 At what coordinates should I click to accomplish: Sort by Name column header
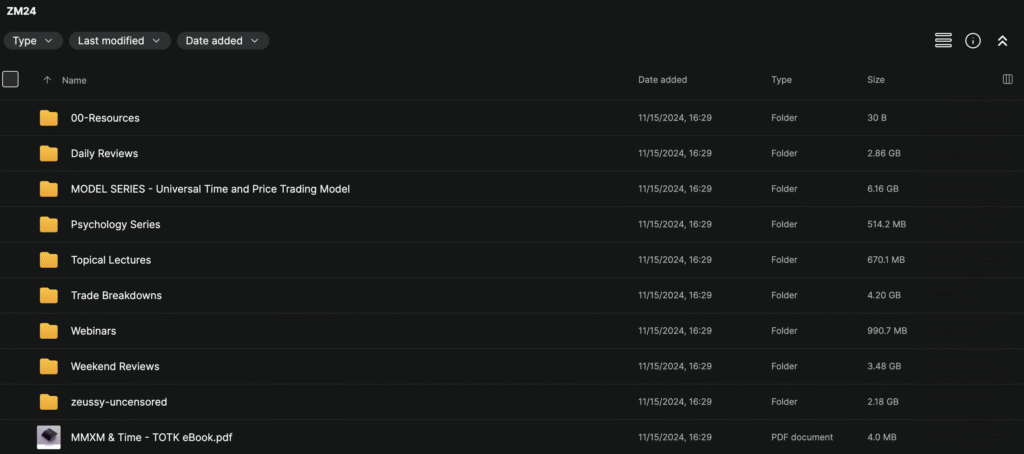tap(74, 80)
